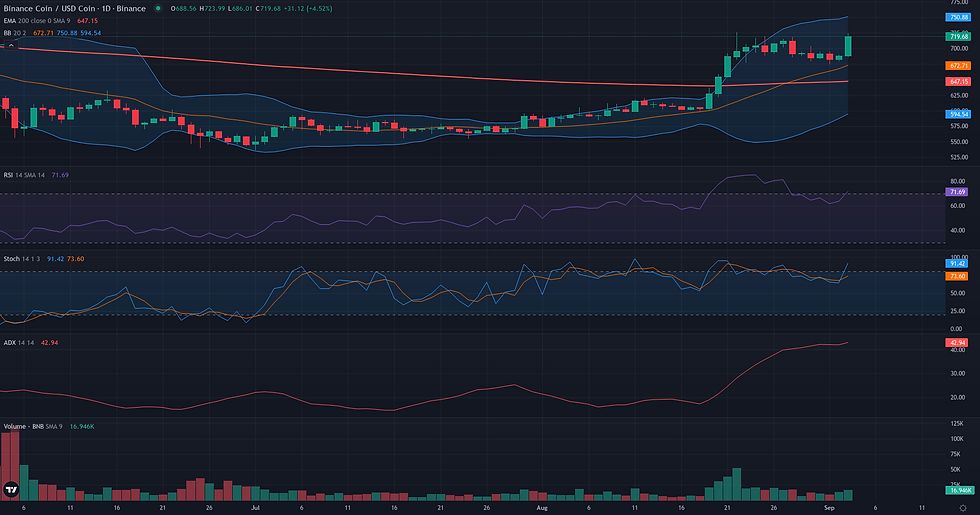Open chart settings gear icon
This screenshot has width=980, height=515.
[963, 508]
